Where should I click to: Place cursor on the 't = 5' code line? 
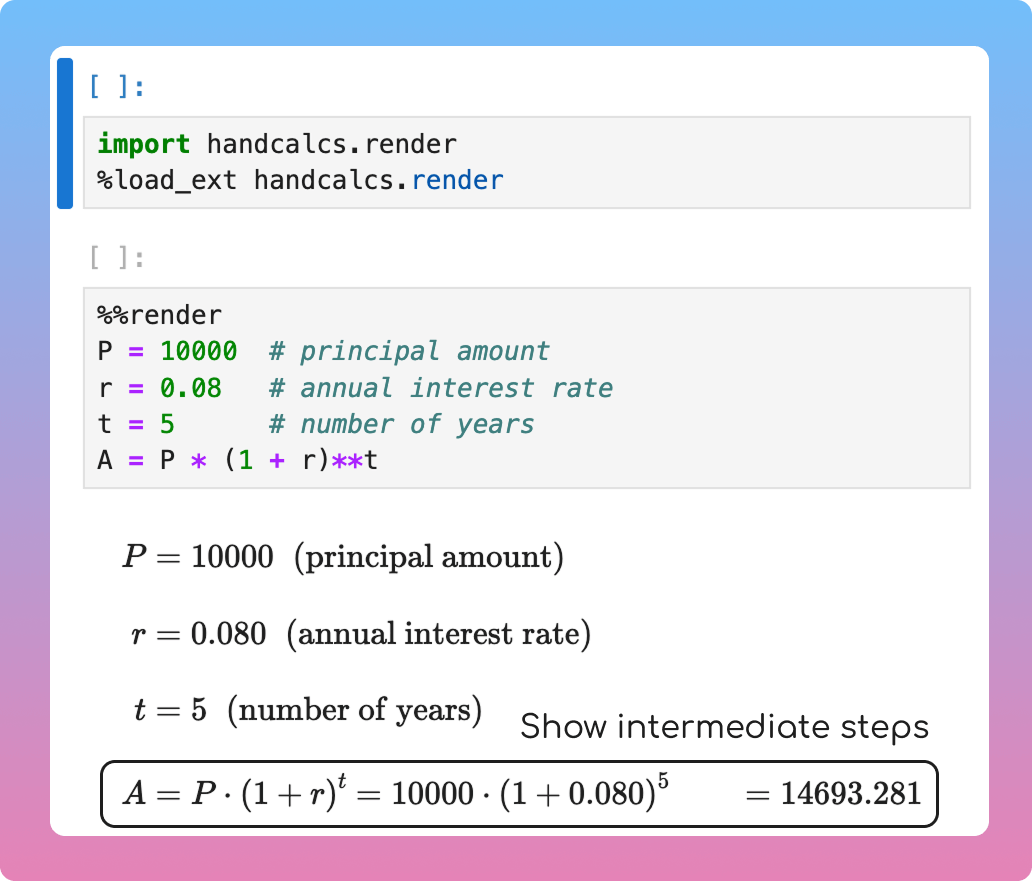136,424
